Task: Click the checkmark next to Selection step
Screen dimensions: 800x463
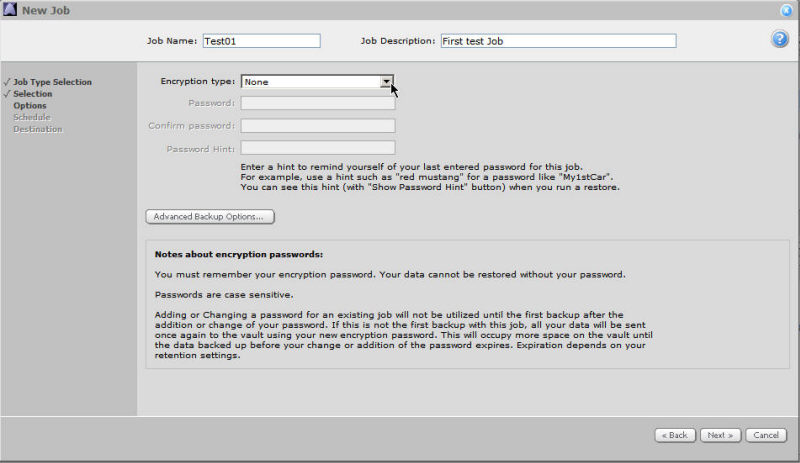Action: [x=7, y=94]
